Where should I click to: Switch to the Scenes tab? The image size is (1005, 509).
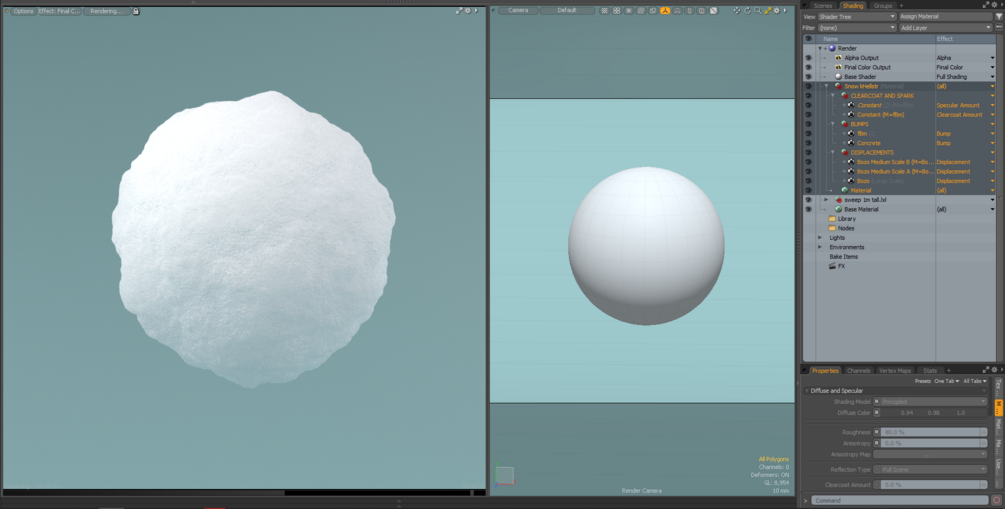(823, 6)
